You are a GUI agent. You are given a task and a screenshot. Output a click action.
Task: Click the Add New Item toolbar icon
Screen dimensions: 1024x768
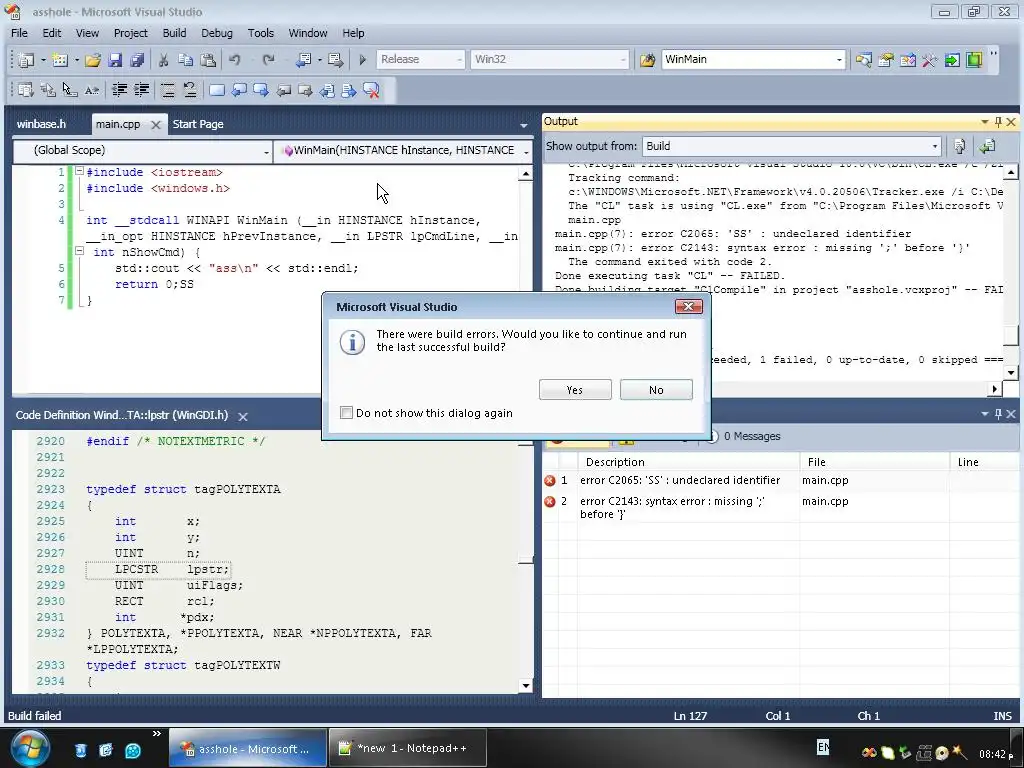pyautogui.click(x=60, y=60)
